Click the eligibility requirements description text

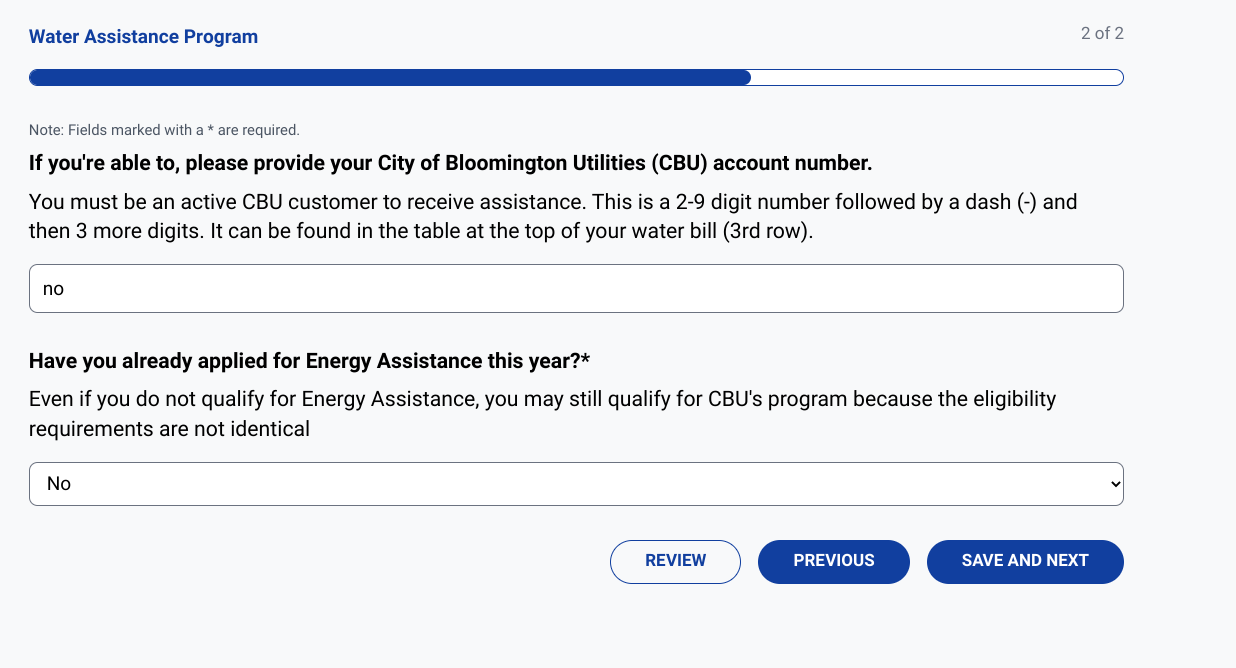tap(541, 413)
